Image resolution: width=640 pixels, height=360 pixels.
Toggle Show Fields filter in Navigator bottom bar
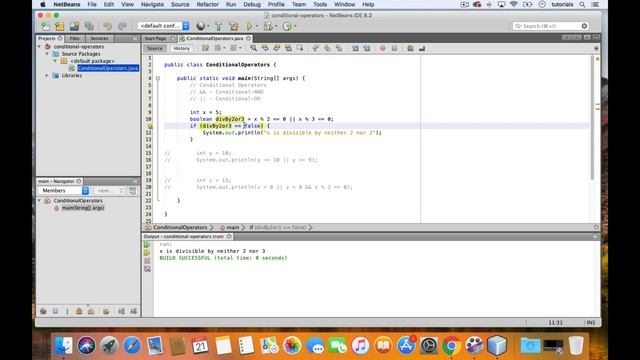pyautogui.click(x=56, y=311)
